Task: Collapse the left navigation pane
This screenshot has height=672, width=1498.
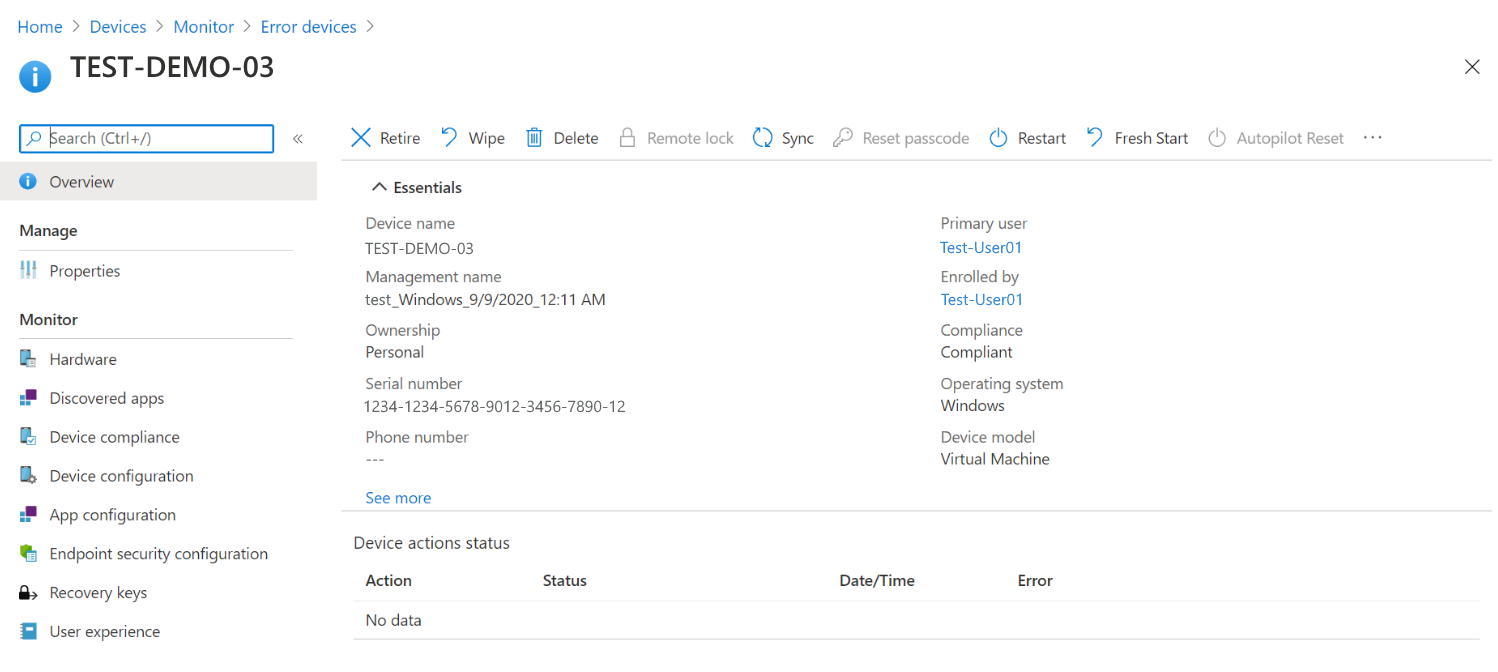Action: [297, 139]
